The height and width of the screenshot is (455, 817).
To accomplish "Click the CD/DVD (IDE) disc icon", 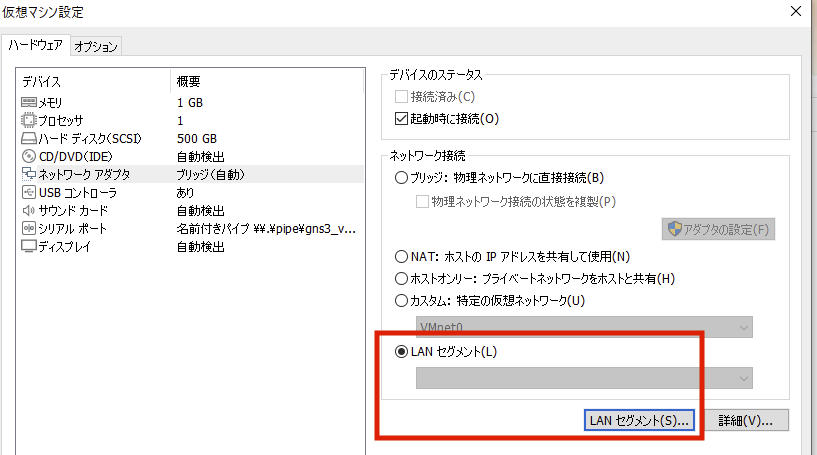I will pyautogui.click(x=29, y=156).
